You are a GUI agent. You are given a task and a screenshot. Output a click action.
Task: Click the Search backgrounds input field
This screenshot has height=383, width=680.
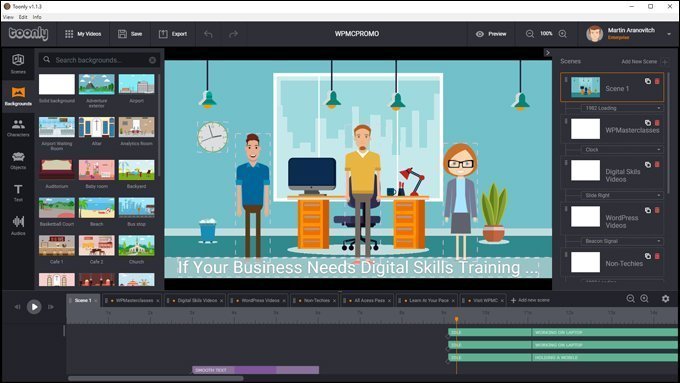(x=99, y=60)
